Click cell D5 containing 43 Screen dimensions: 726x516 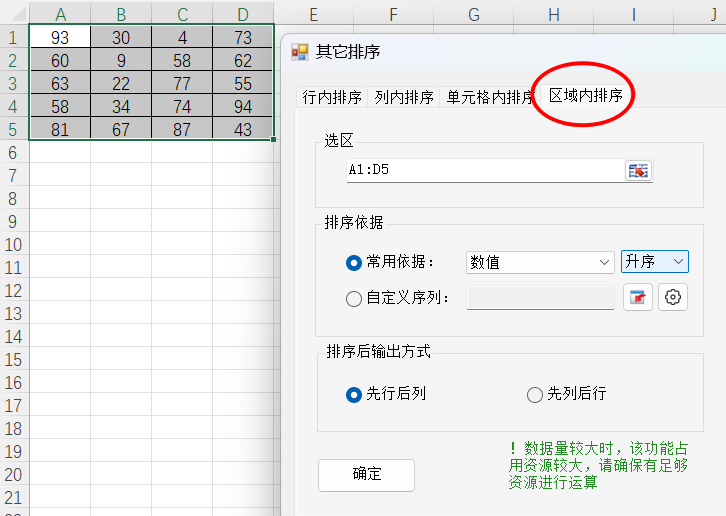click(x=243, y=129)
